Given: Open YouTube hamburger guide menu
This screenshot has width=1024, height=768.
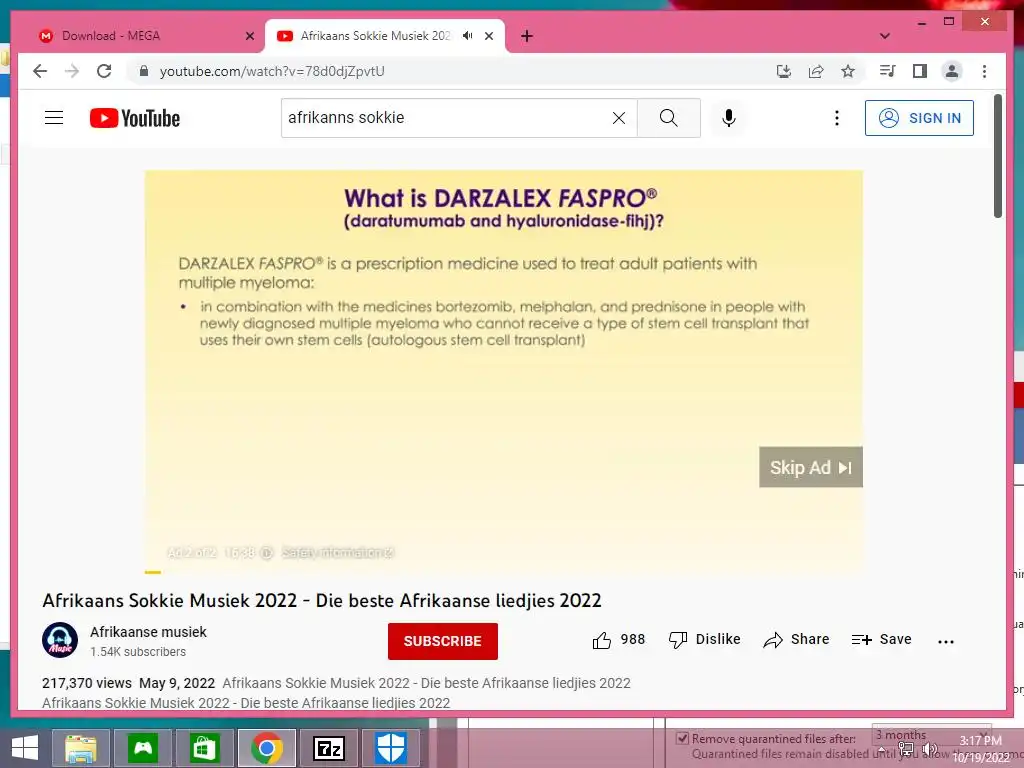Looking at the screenshot, I should coord(54,118).
